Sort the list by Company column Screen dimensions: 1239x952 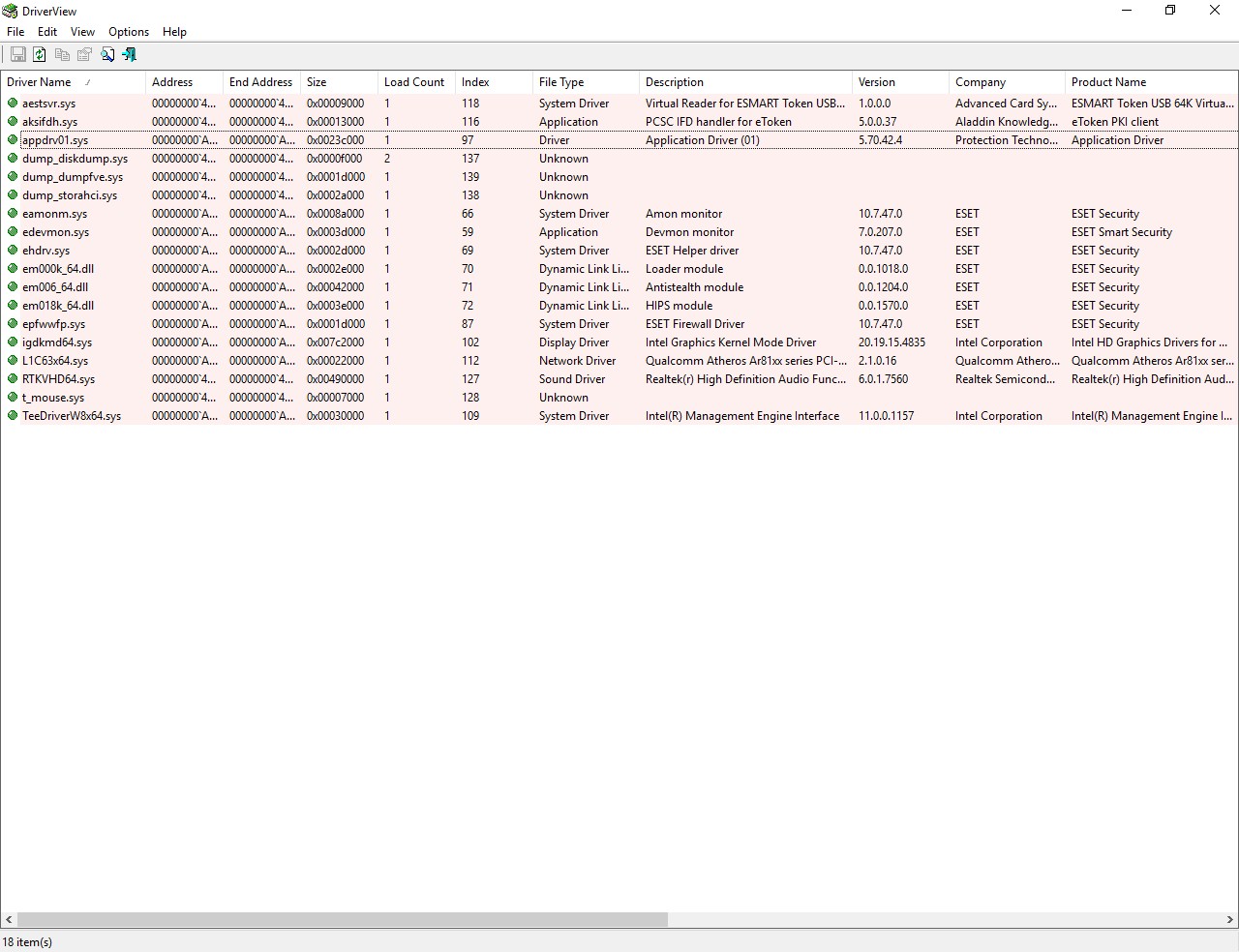click(980, 82)
